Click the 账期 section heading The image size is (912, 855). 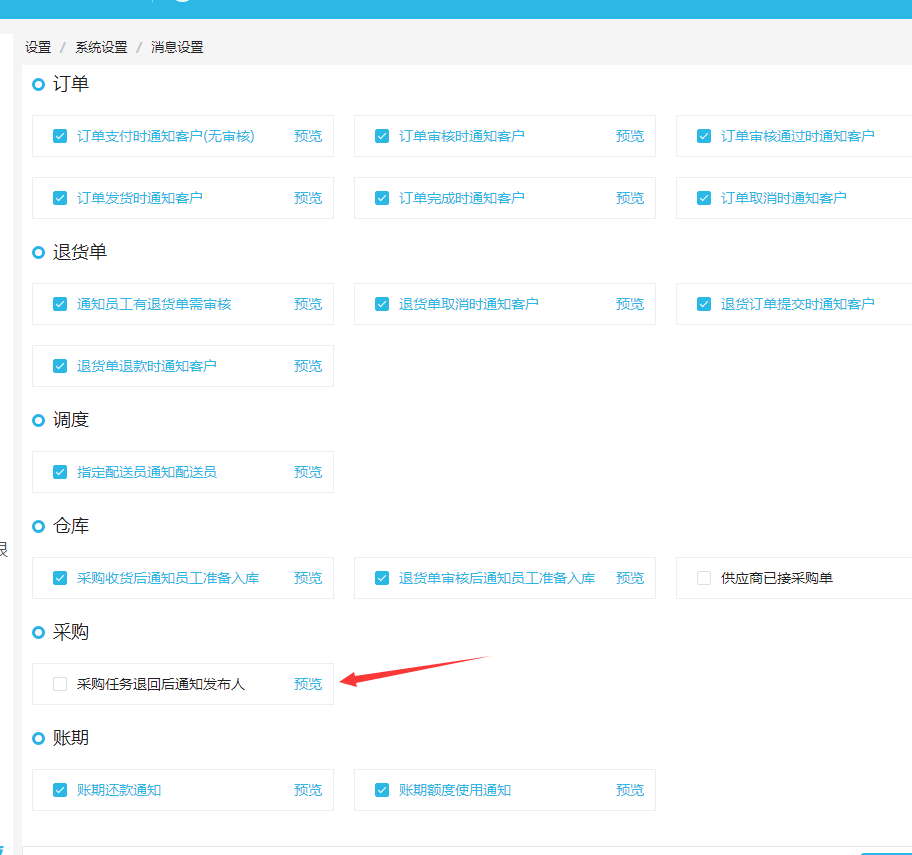pos(71,738)
